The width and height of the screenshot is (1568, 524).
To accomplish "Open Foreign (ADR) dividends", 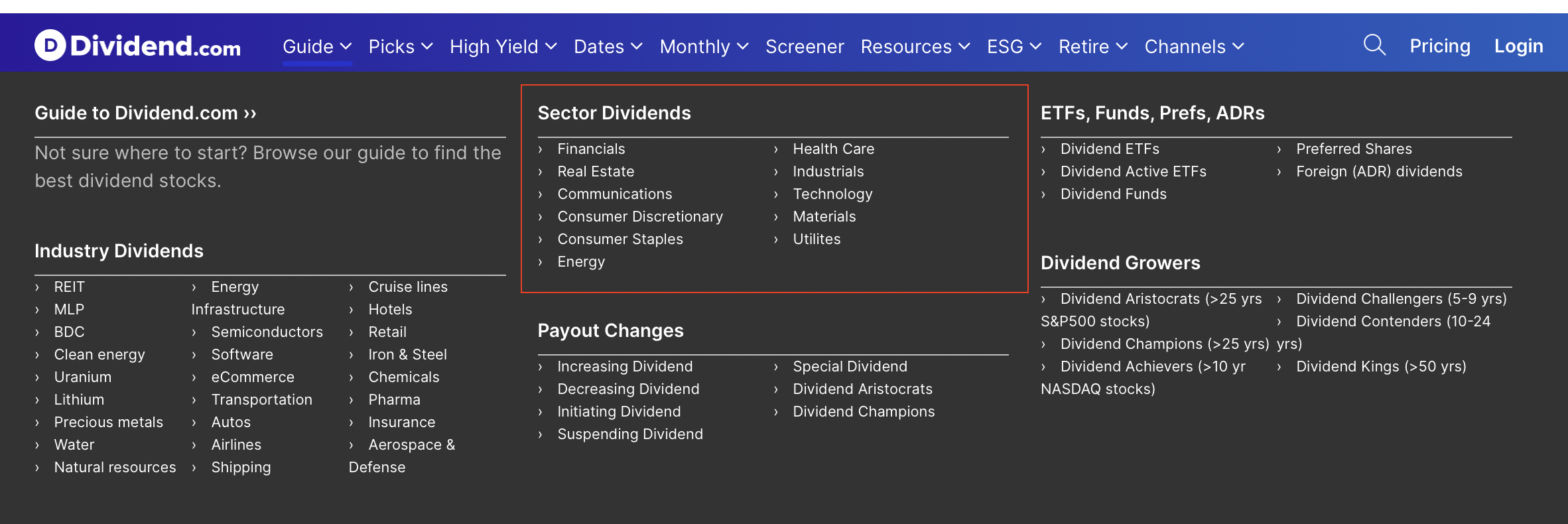I will 1379,171.
